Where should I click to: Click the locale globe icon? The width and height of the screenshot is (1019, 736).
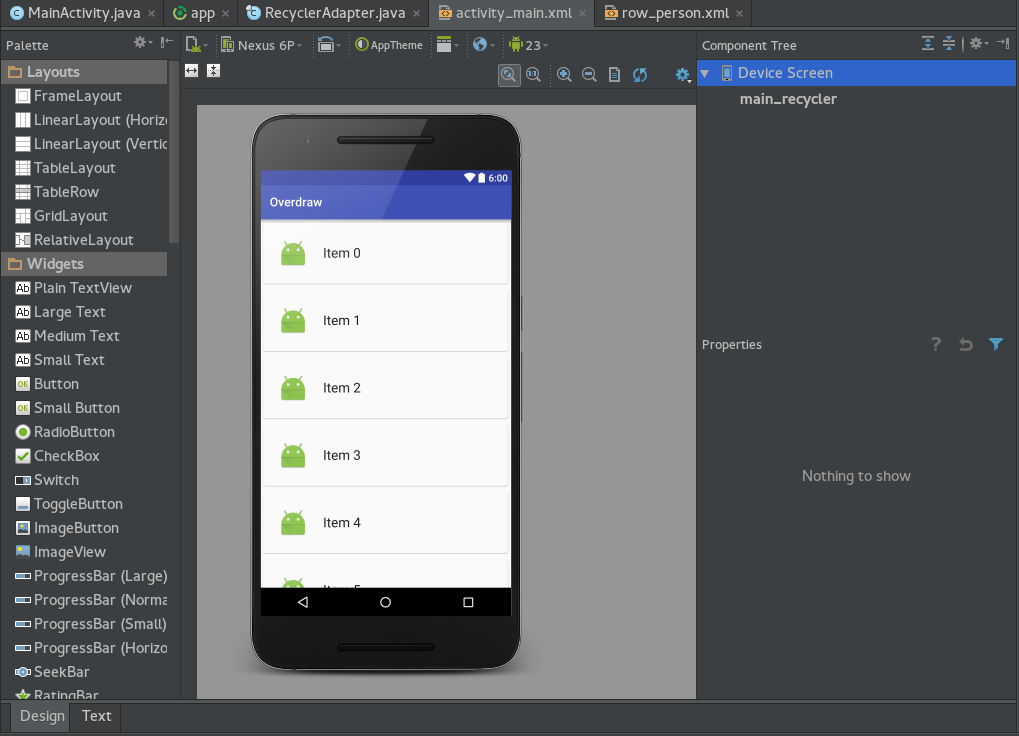[481, 44]
